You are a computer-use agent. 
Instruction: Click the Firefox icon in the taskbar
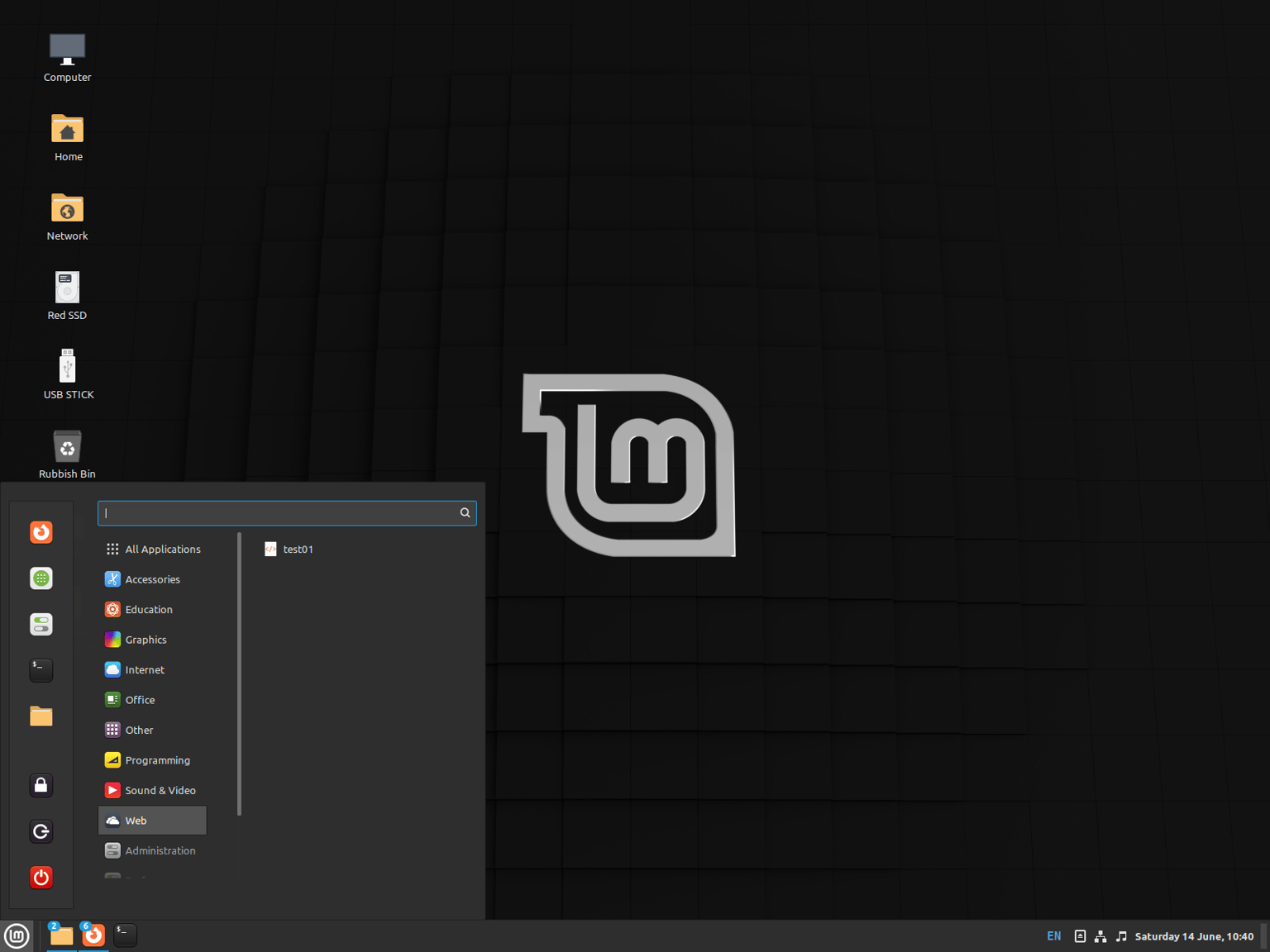[x=93, y=935]
